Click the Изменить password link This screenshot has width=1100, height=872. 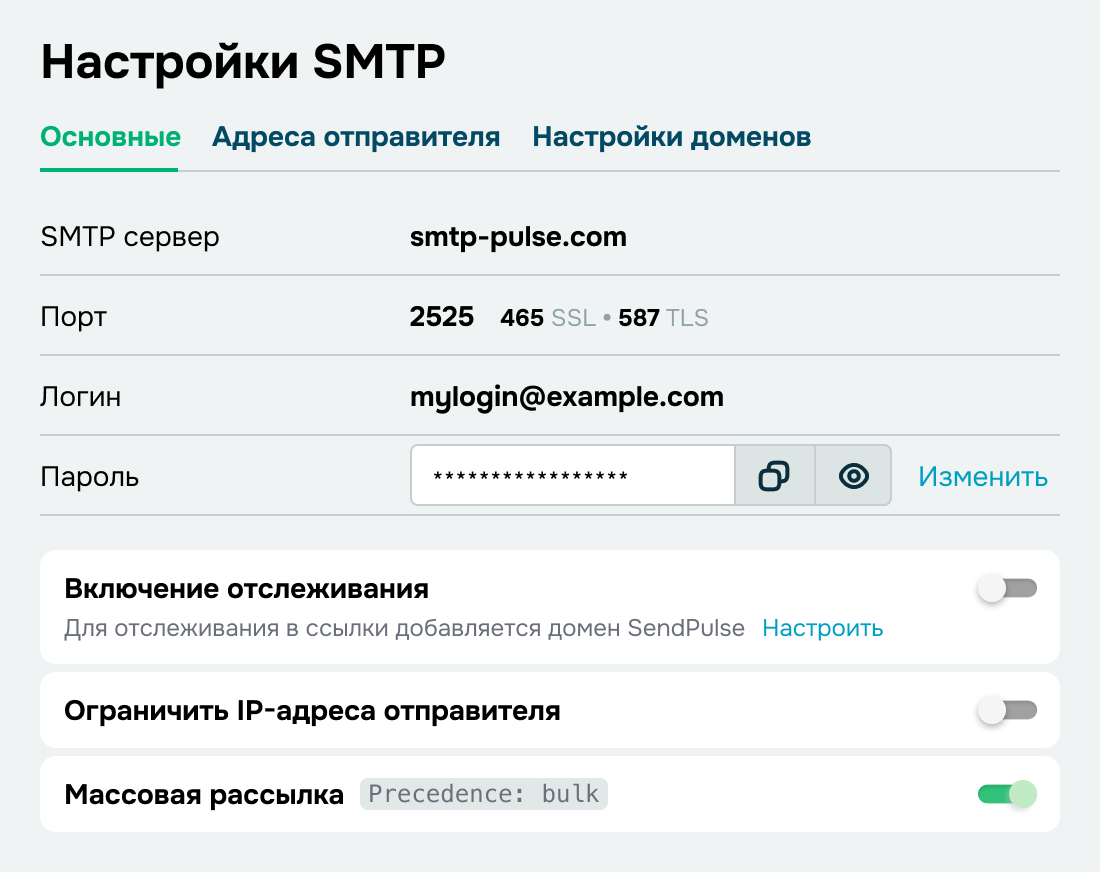pyautogui.click(x=983, y=476)
